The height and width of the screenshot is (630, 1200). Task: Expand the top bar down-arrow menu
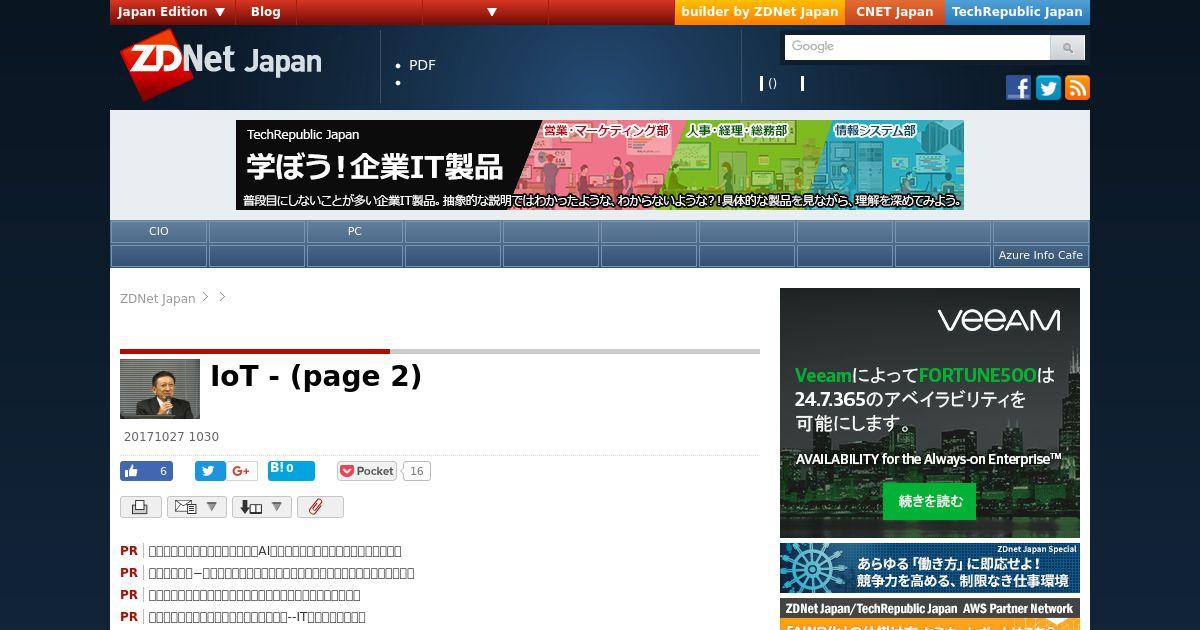tap(492, 12)
